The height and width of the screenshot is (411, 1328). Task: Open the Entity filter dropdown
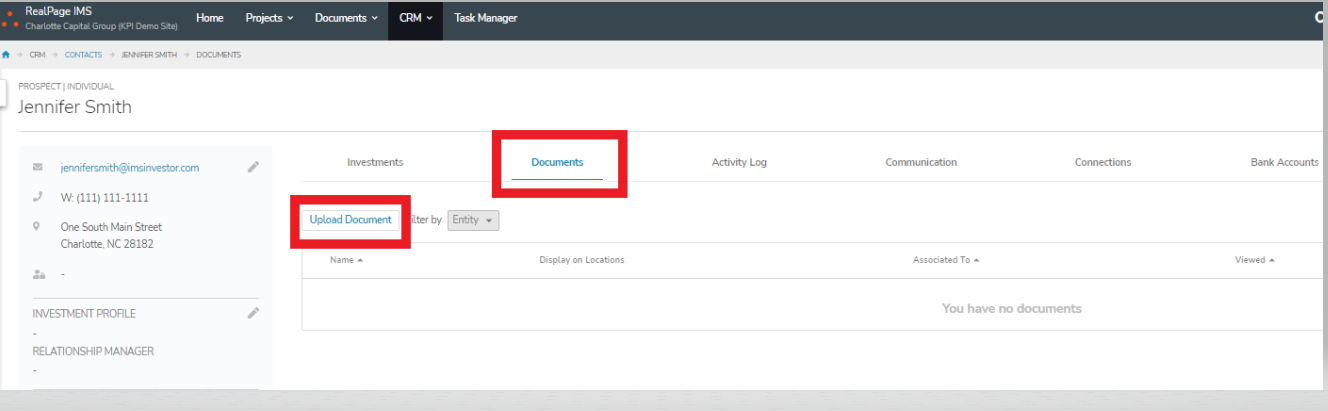tap(473, 220)
